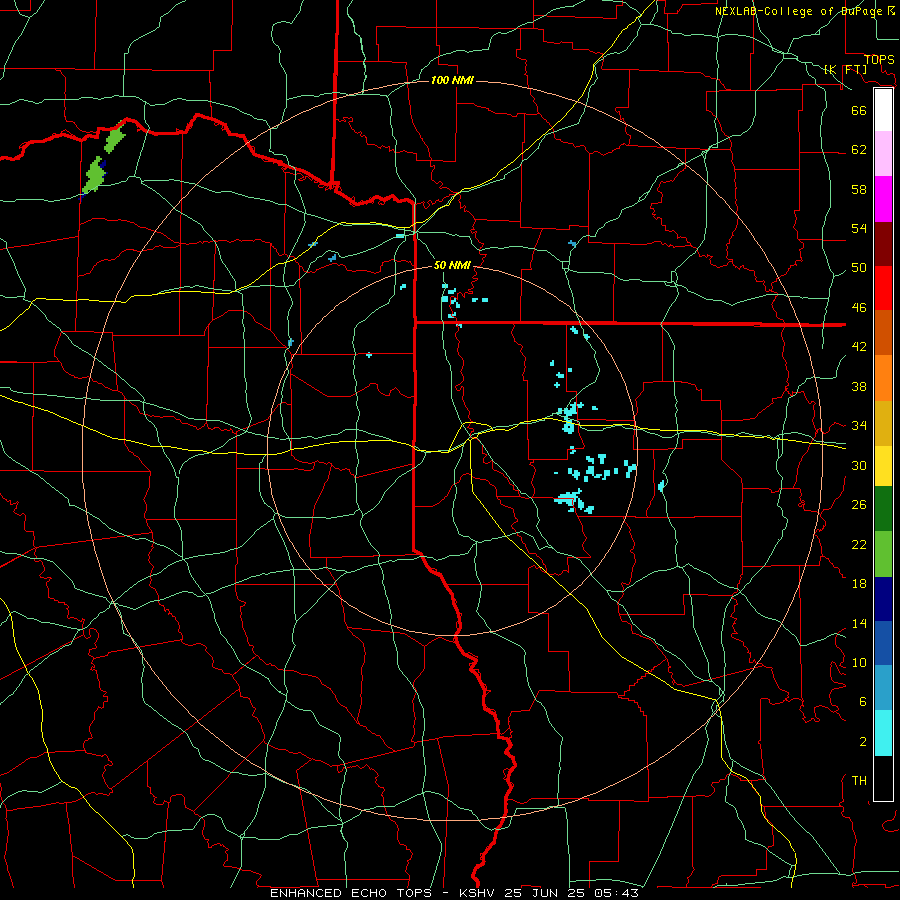Click the dark green 26 kft legend band
The height and width of the screenshot is (900, 900).
pos(883,509)
